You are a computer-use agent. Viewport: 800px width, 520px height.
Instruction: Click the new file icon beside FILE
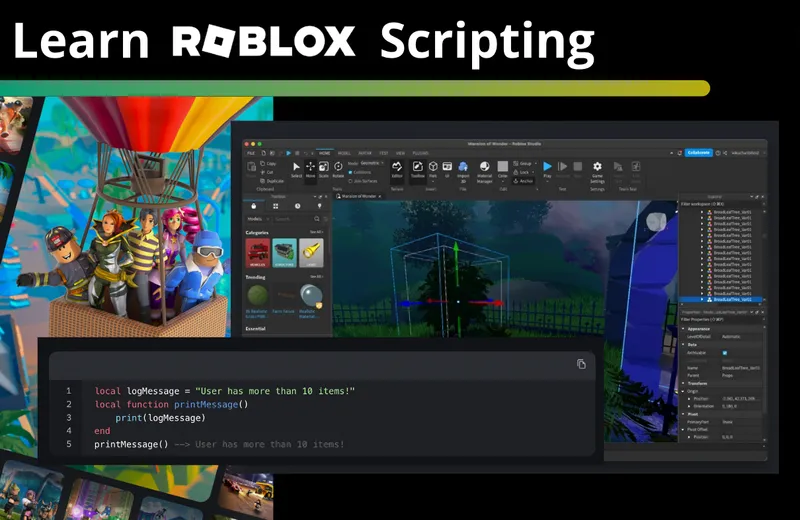[x=264, y=153]
